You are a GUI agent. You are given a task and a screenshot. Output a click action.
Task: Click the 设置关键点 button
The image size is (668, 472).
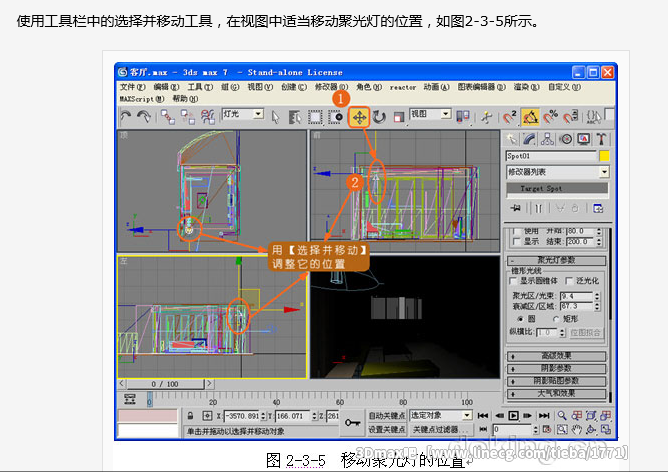386,429
